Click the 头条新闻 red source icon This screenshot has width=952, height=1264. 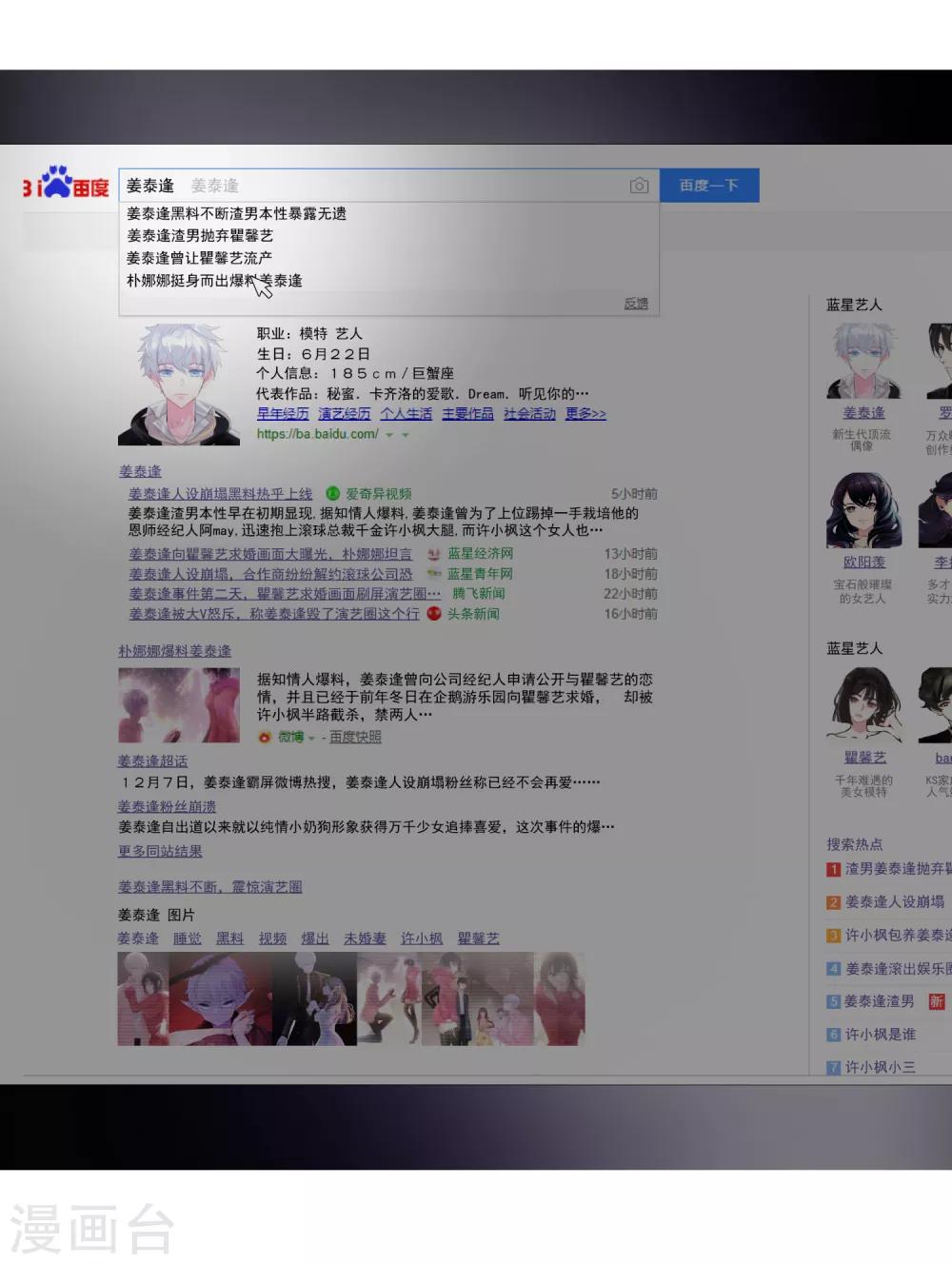tap(434, 613)
